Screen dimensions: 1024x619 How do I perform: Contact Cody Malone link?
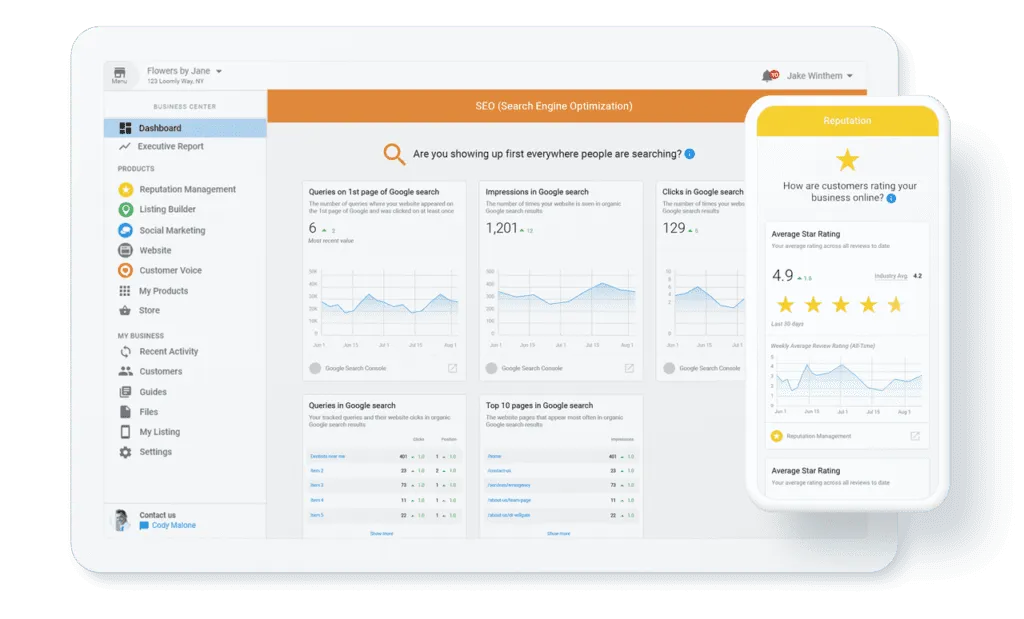(167, 525)
